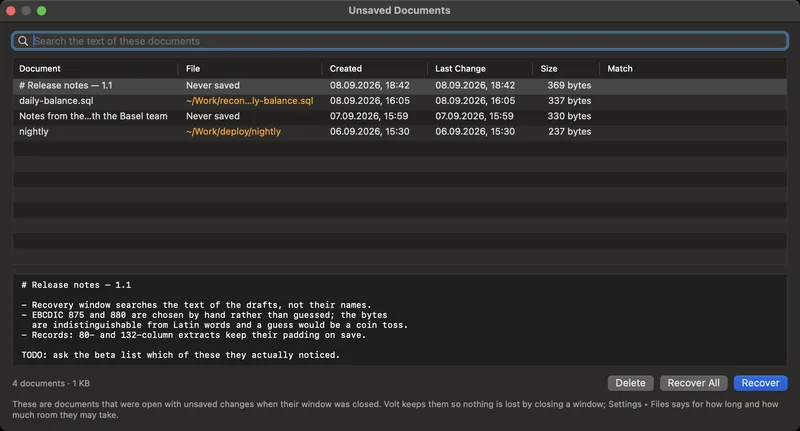Screen dimensions: 800x431
Task: Open the ~/Work/recon…ly-balance.sql file path
Action: (x=249, y=100)
